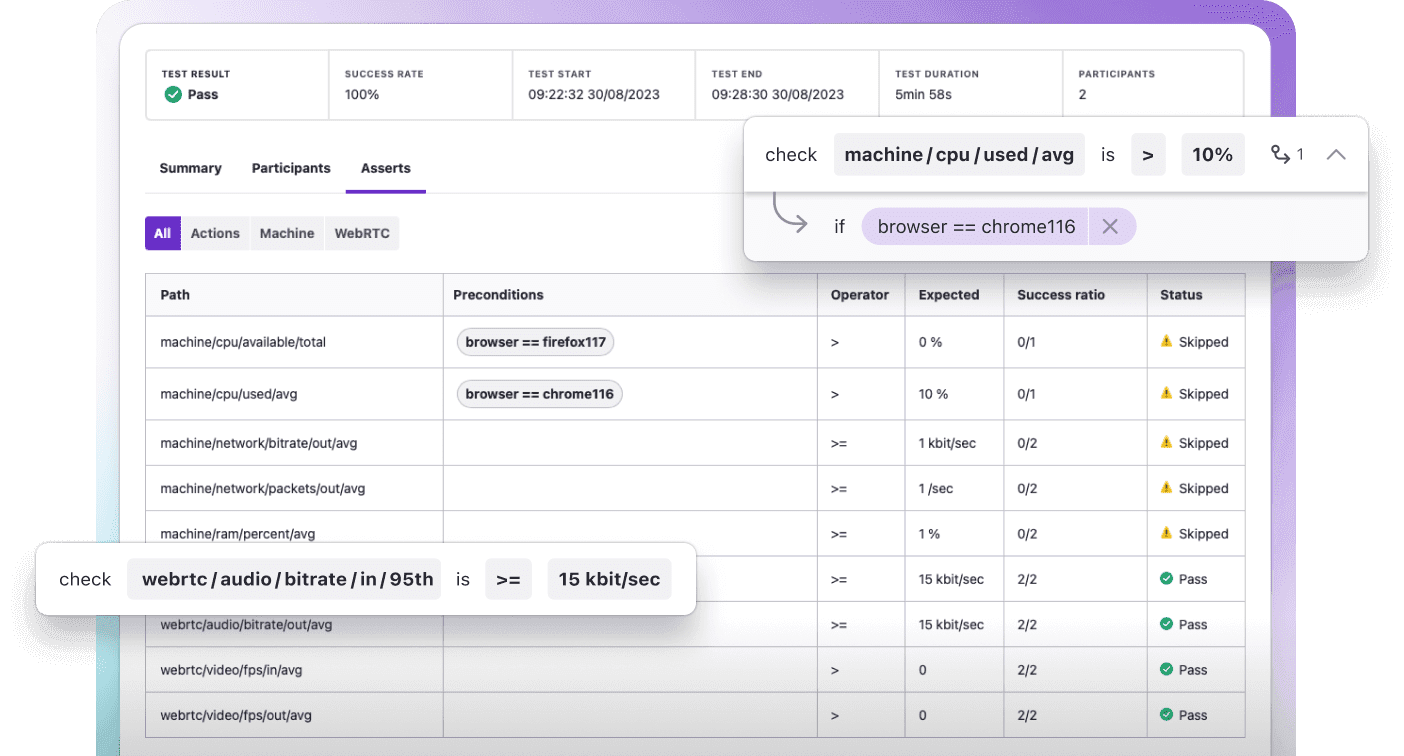1404x756 pixels.
Task: Click warning icon in machine/network/bitrate/out/avg row
Action: [x=1166, y=442]
